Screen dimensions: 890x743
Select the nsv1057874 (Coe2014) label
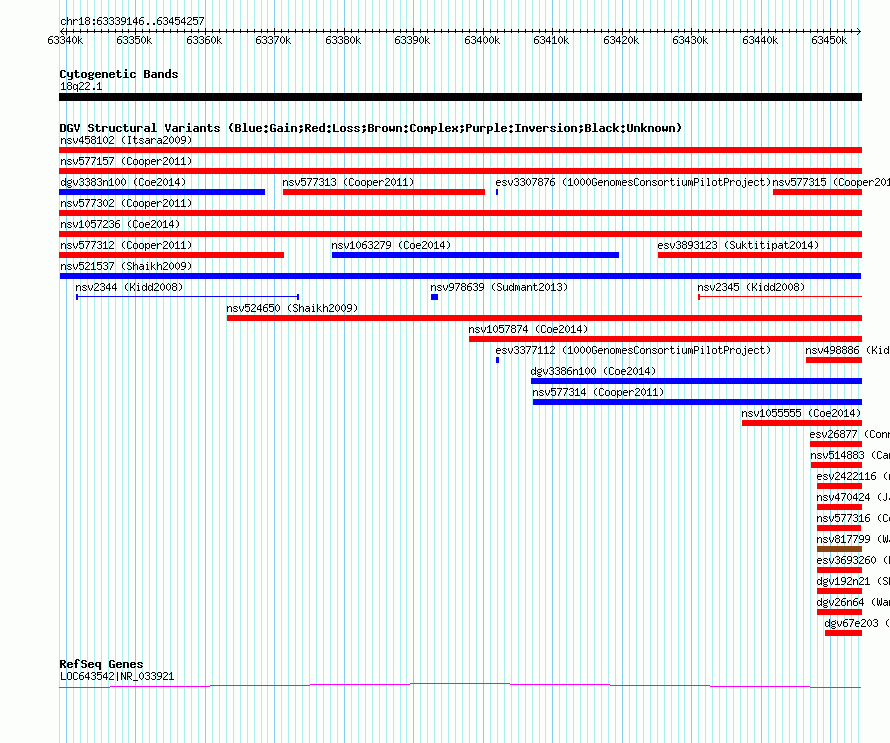pyautogui.click(x=528, y=329)
